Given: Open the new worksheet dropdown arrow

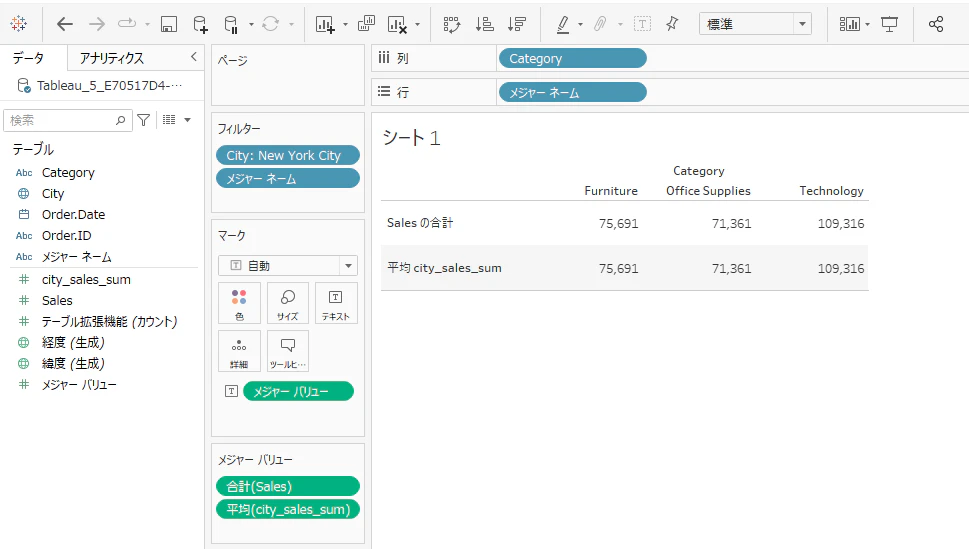Looking at the screenshot, I should click(345, 25).
